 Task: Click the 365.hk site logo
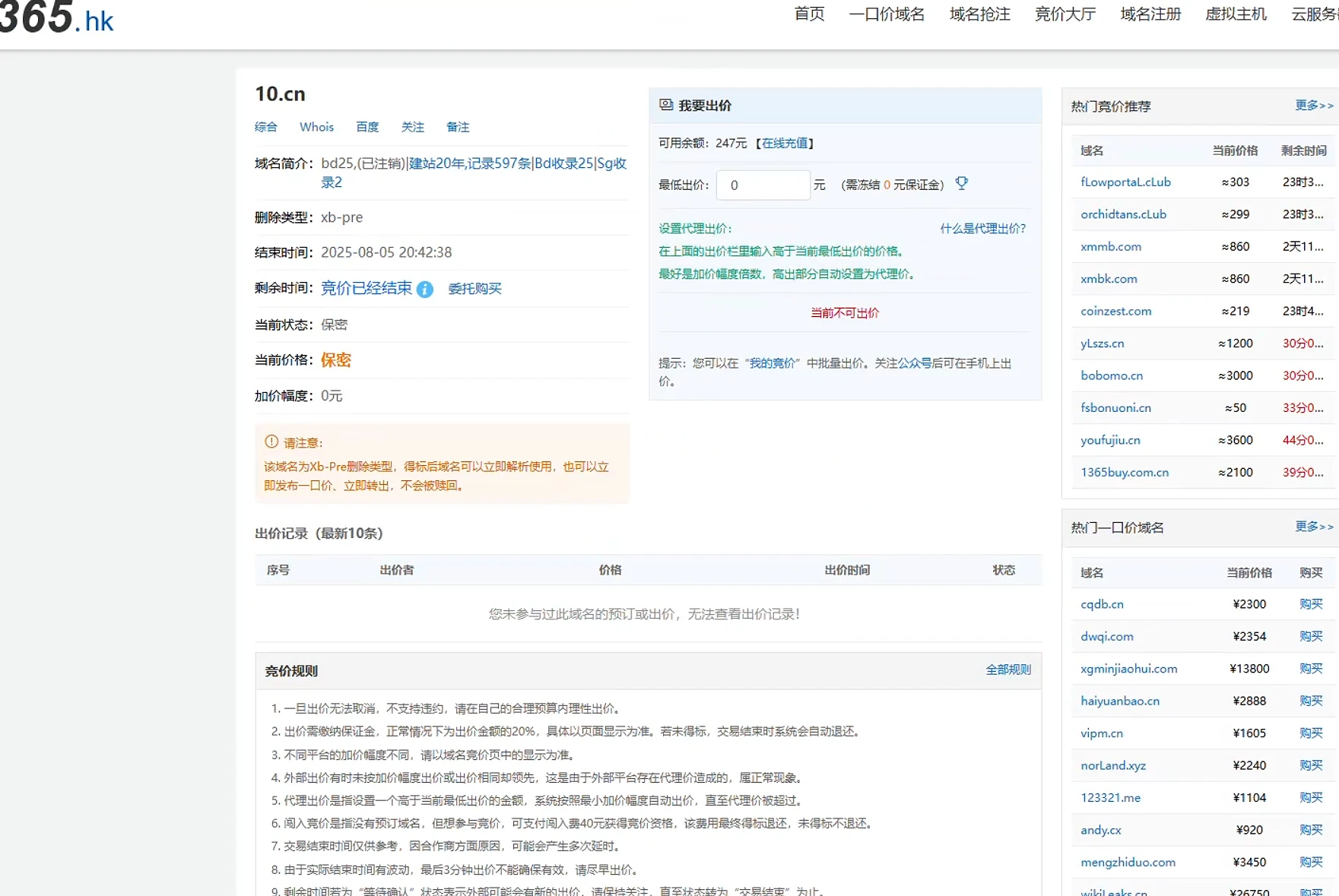pos(56,18)
